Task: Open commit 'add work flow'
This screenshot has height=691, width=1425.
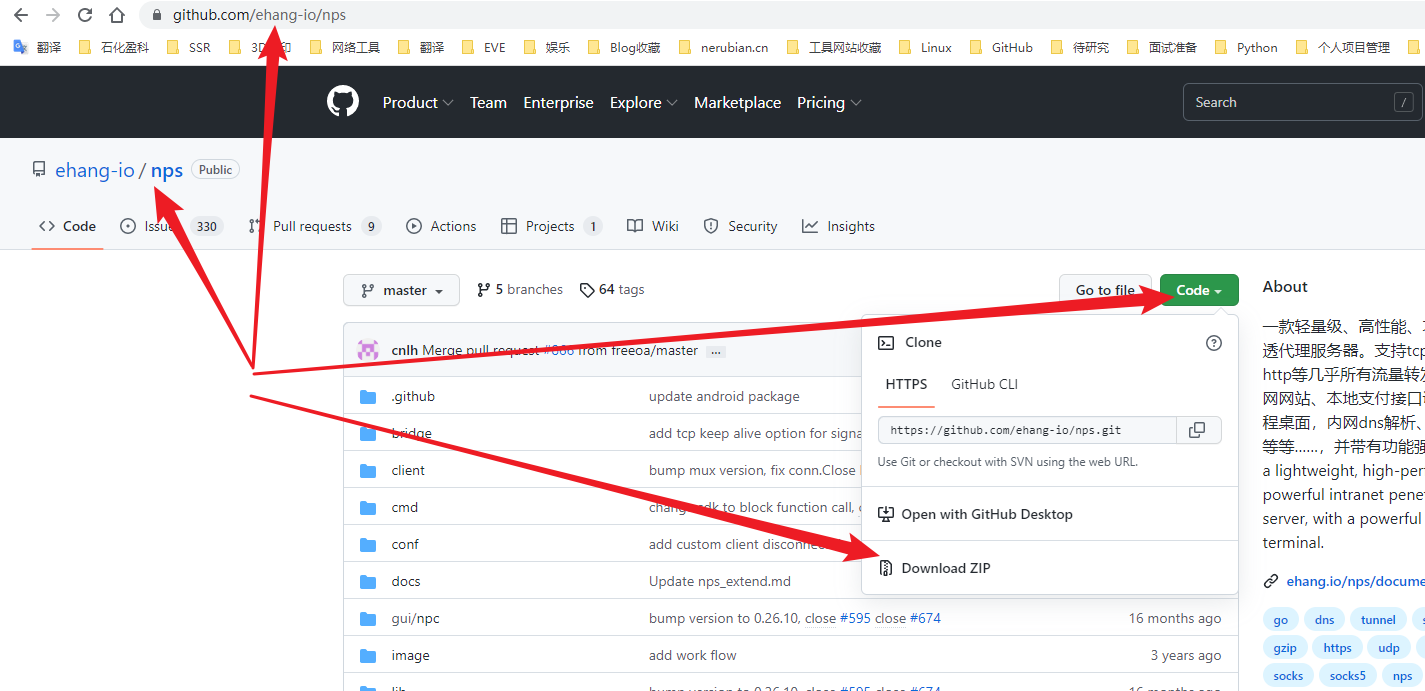Action: coord(693,655)
